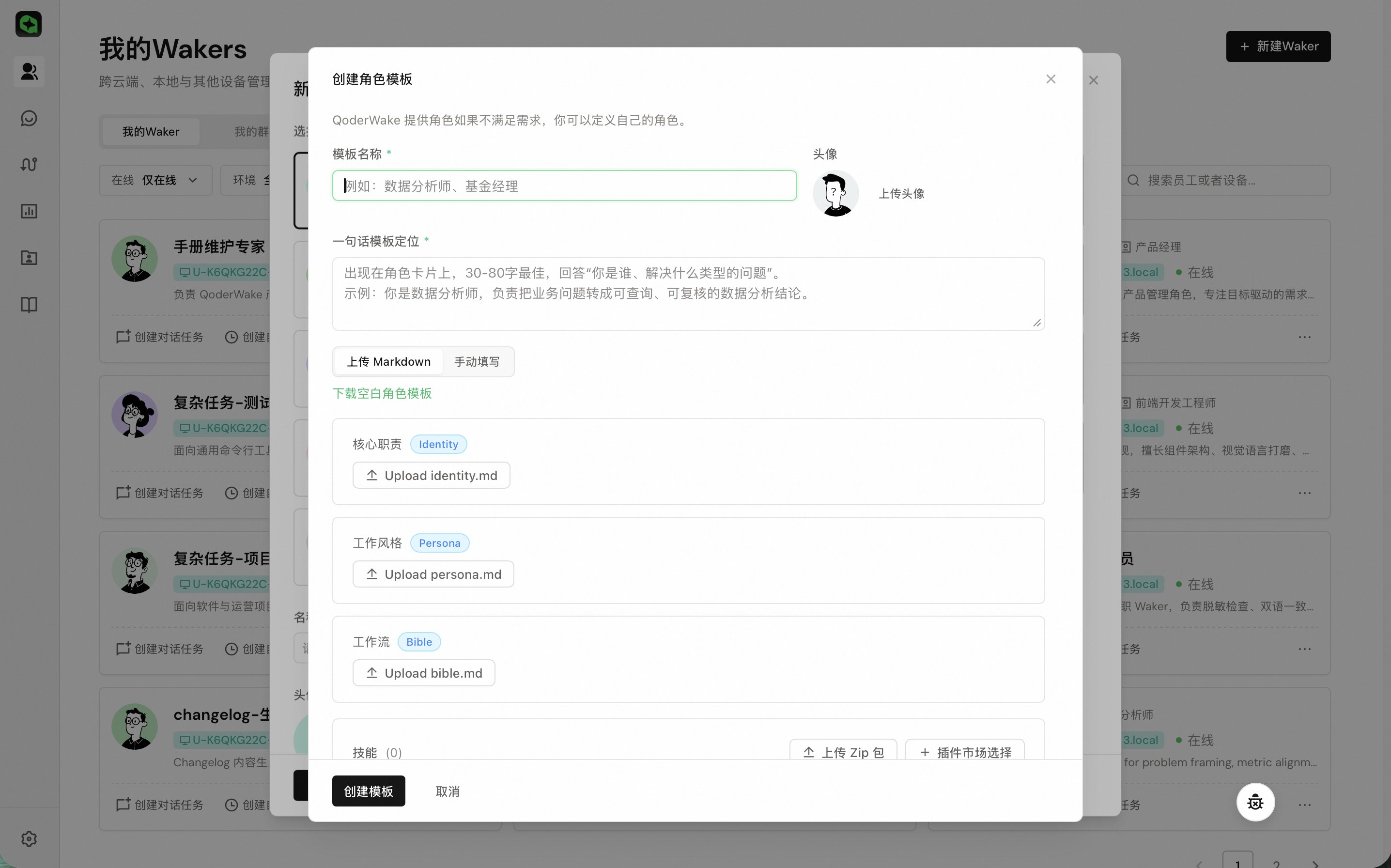Click the 取消 button
The image size is (1391, 868).
pyautogui.click(x=448, y=791)
